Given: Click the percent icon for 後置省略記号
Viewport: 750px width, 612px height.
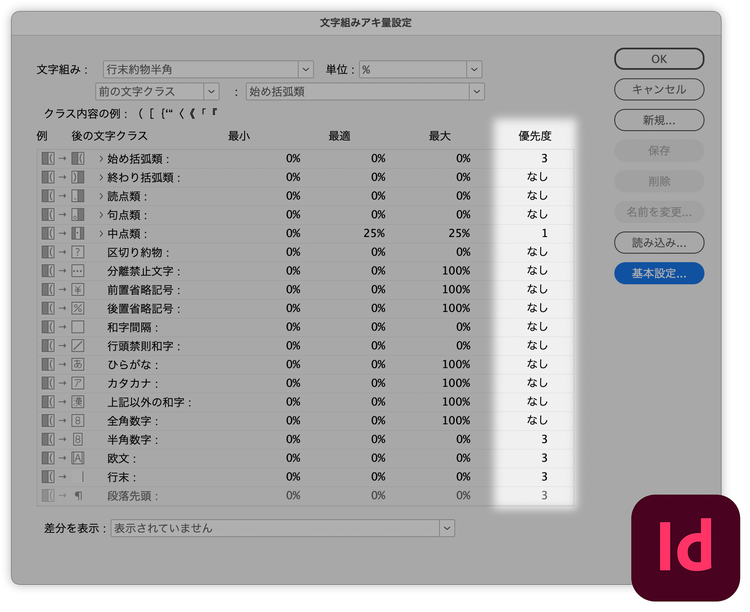Looking at the screenshot, I should (x=77, y=308).
